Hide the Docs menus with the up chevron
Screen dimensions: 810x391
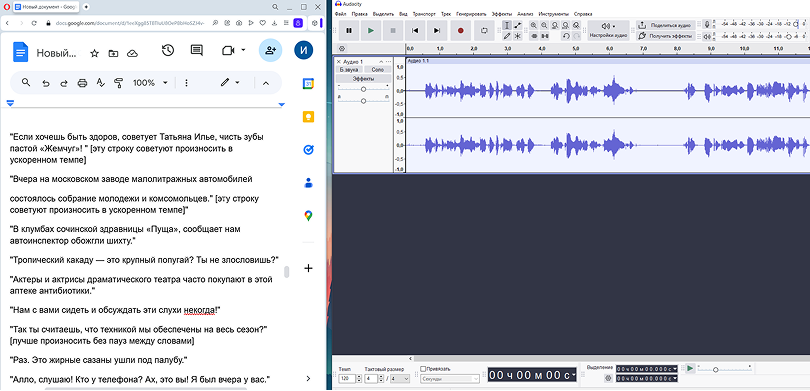click(266, 83)
